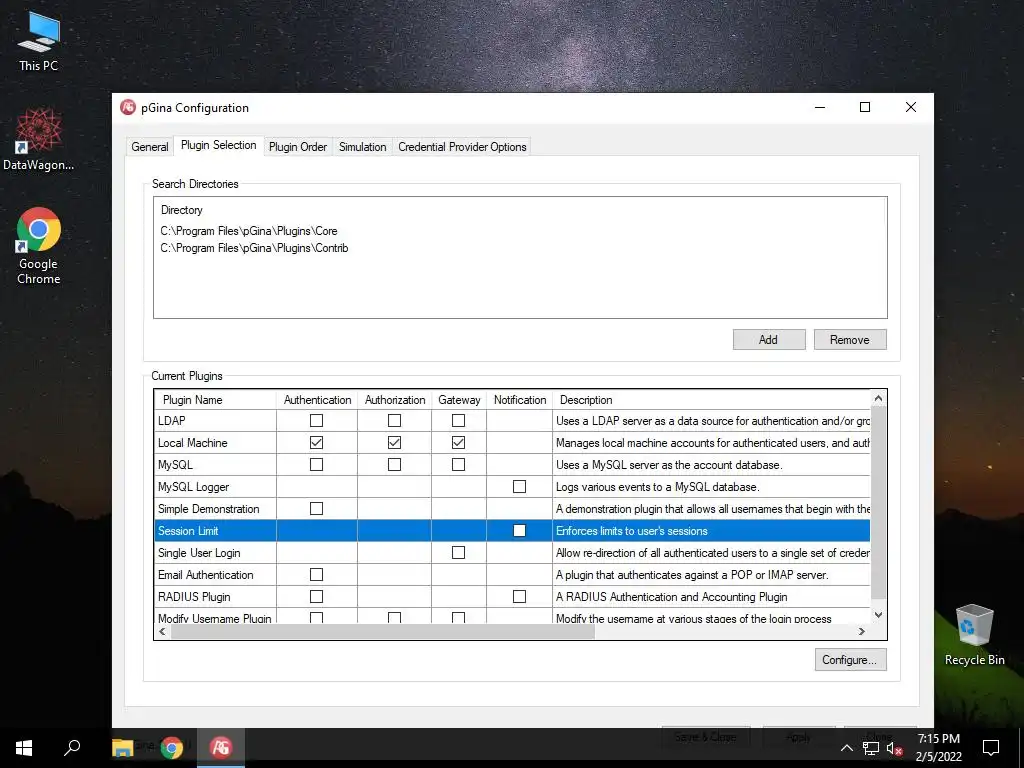Click the Remove directory button
The height and width of the screenshot is (768, 1024).
point(850,340)
